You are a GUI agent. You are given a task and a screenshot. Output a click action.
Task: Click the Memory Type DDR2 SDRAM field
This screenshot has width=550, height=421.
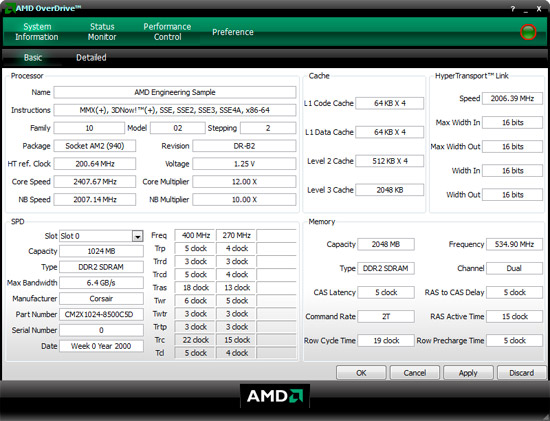(386, 268)
